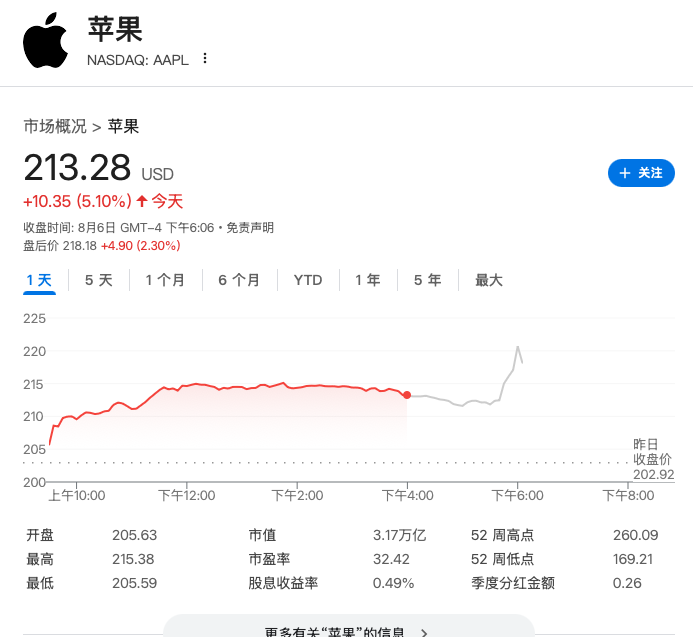Switch to the 5 天 tab
693x637 pixels.
99,280
